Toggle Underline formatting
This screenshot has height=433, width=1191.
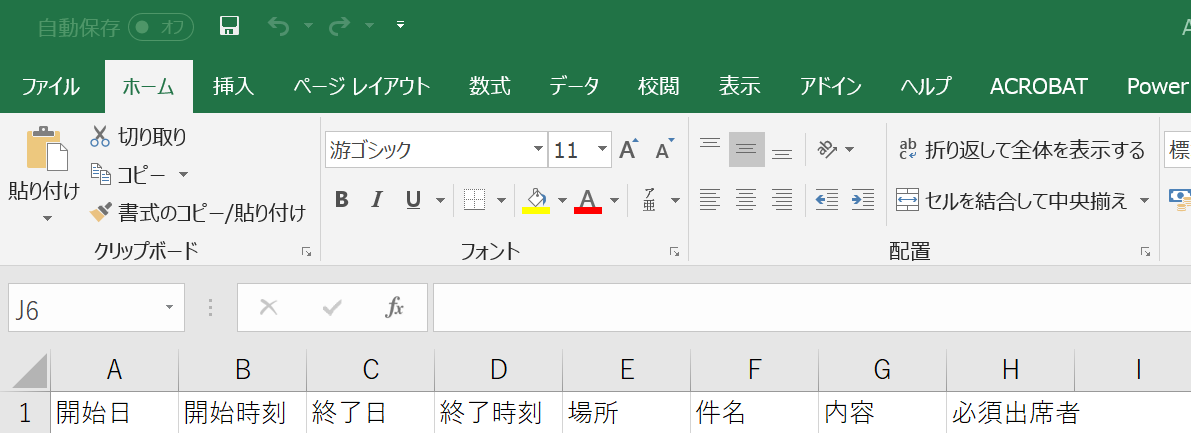(x=413, y=200)
